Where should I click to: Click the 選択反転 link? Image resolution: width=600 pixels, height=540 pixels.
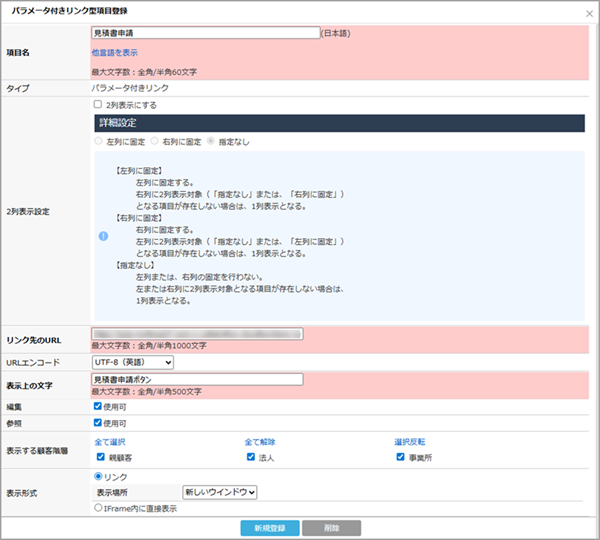point(411,441)
